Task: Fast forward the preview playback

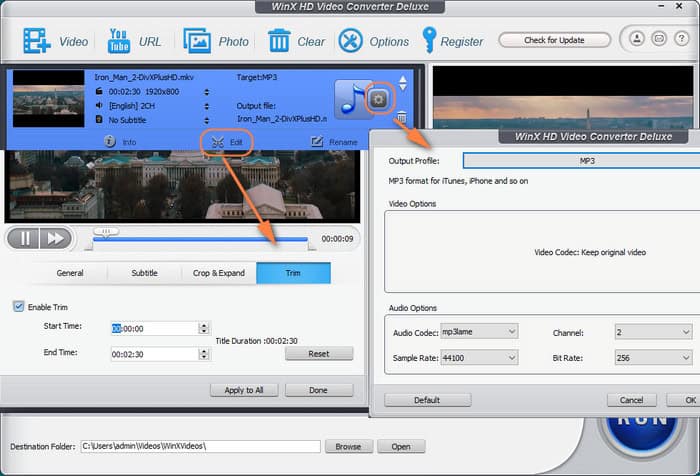Action: pyautogui.click(x=55, y=238)
